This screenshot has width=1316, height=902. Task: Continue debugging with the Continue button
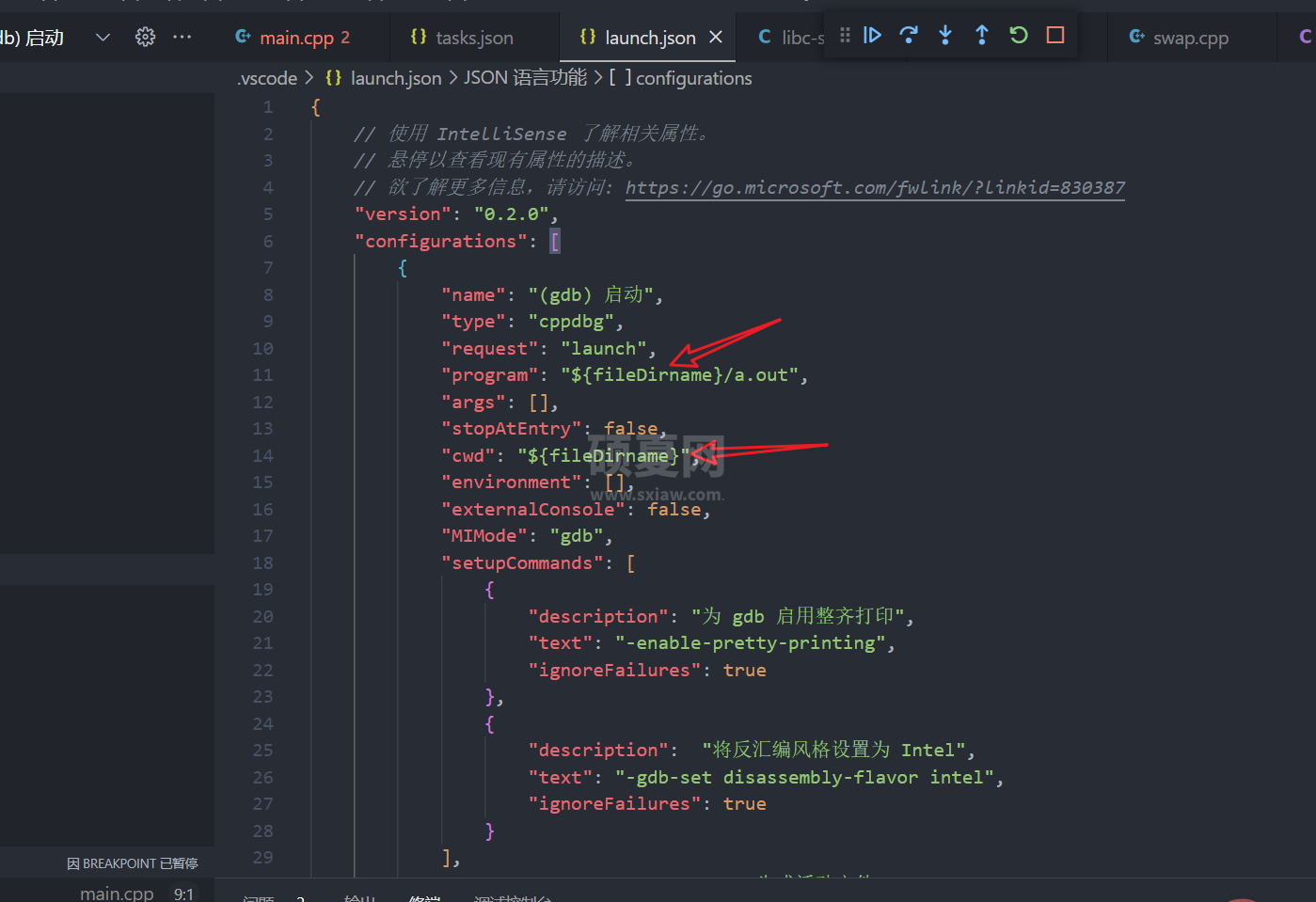(872, 36)
